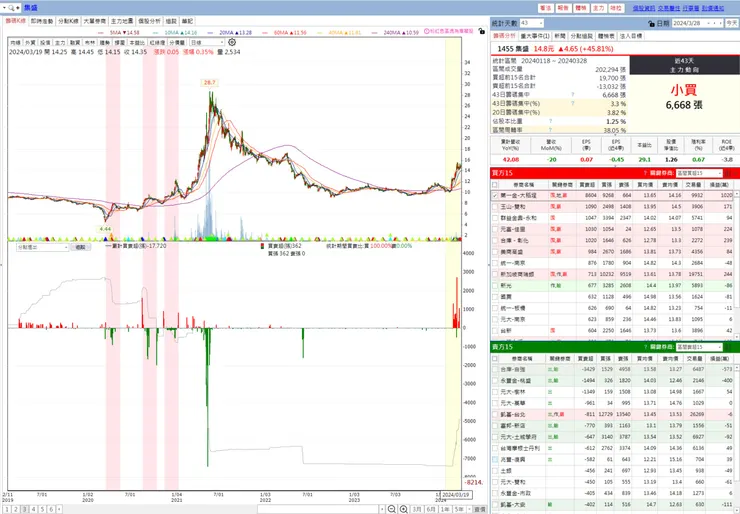Click the red 主力 button in the top bar
This screenshot has width=740, height=514.
(598, 8)
